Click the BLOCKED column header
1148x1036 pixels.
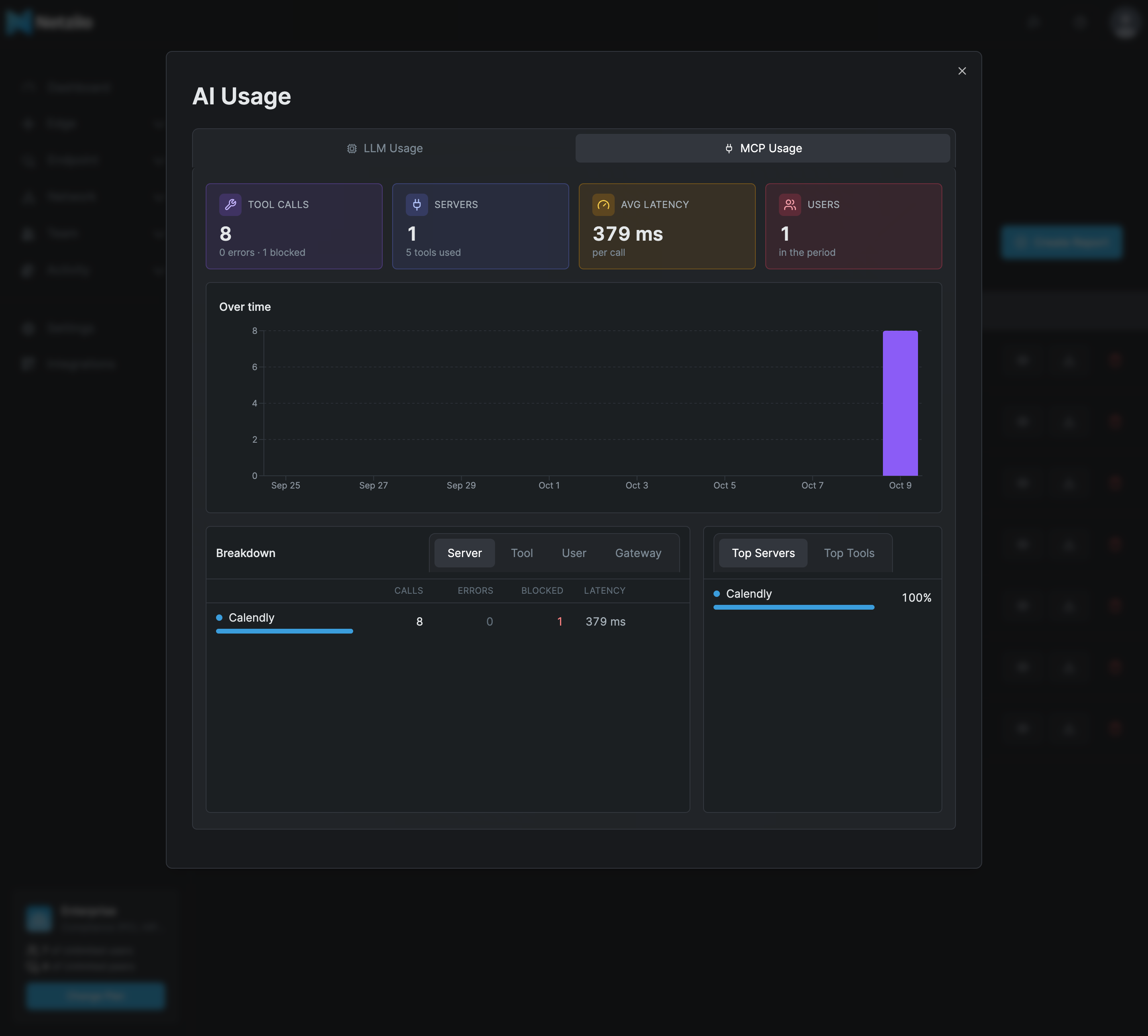542,590
